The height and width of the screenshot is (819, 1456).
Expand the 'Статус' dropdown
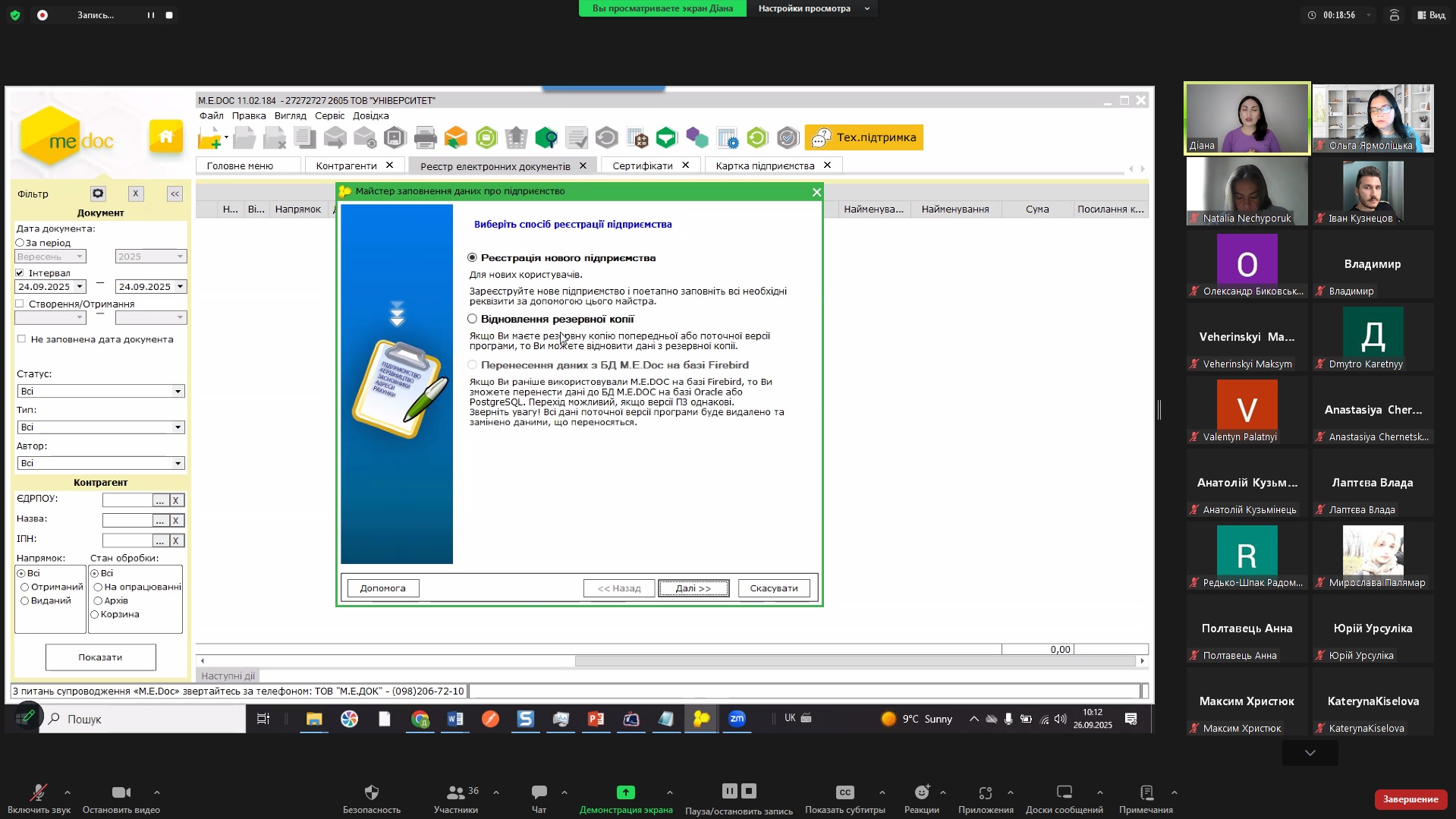(x=178, y=392)
